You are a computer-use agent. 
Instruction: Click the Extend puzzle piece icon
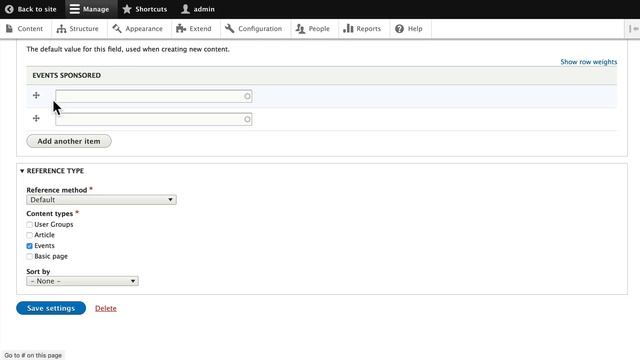(181, 29)
